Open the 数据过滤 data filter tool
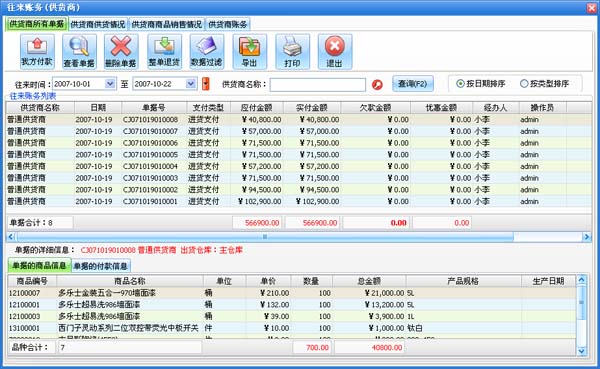The image size is (600, 369). pyautogui.click(x=207, y=52)
